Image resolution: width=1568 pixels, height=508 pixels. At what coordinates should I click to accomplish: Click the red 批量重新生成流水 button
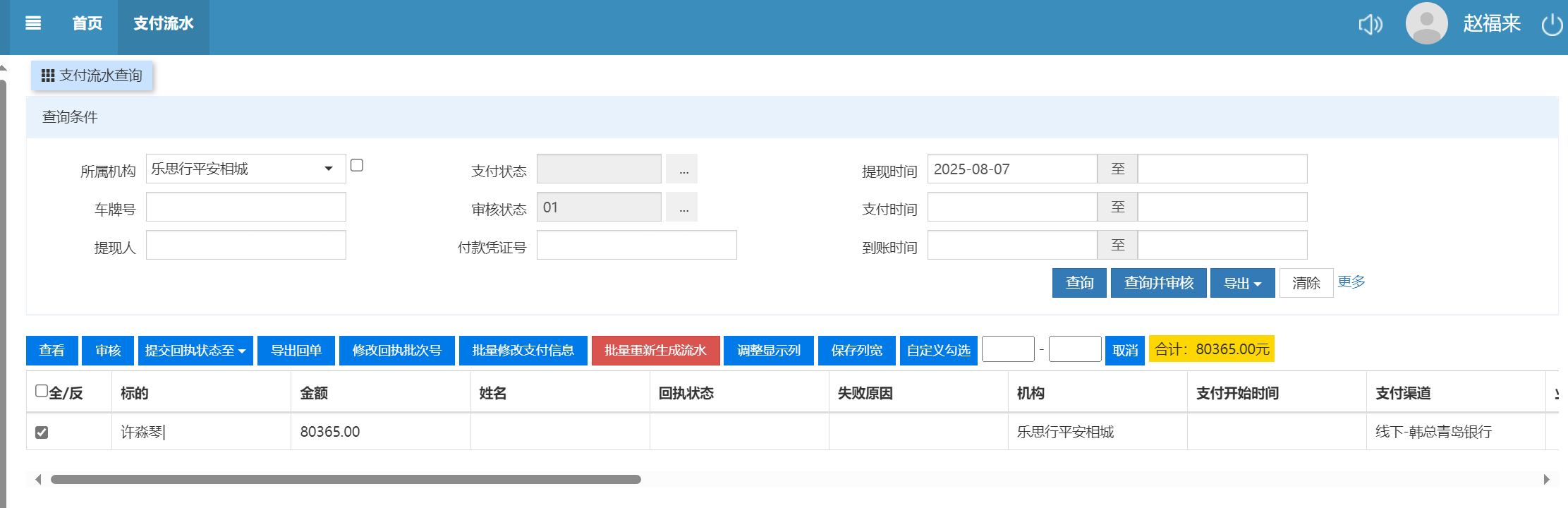(x=656, y=351)
